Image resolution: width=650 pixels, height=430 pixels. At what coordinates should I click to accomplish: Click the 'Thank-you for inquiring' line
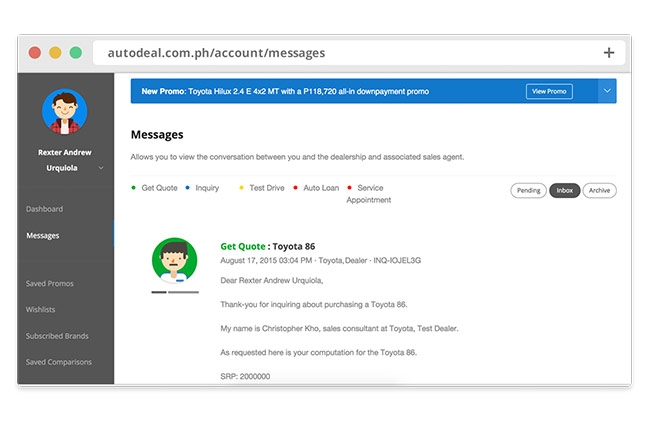[314, 304]
